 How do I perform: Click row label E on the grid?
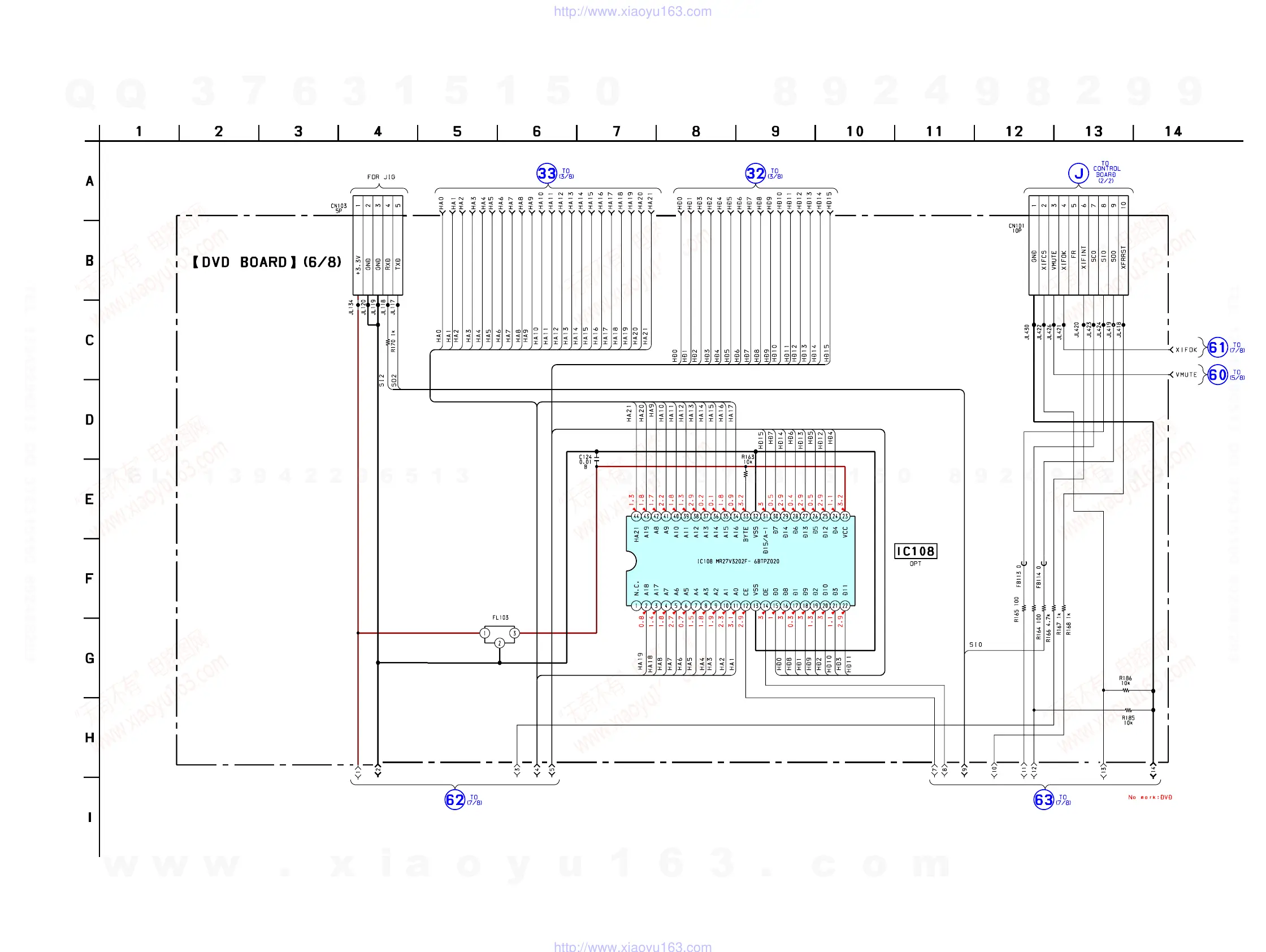point(89,499)
